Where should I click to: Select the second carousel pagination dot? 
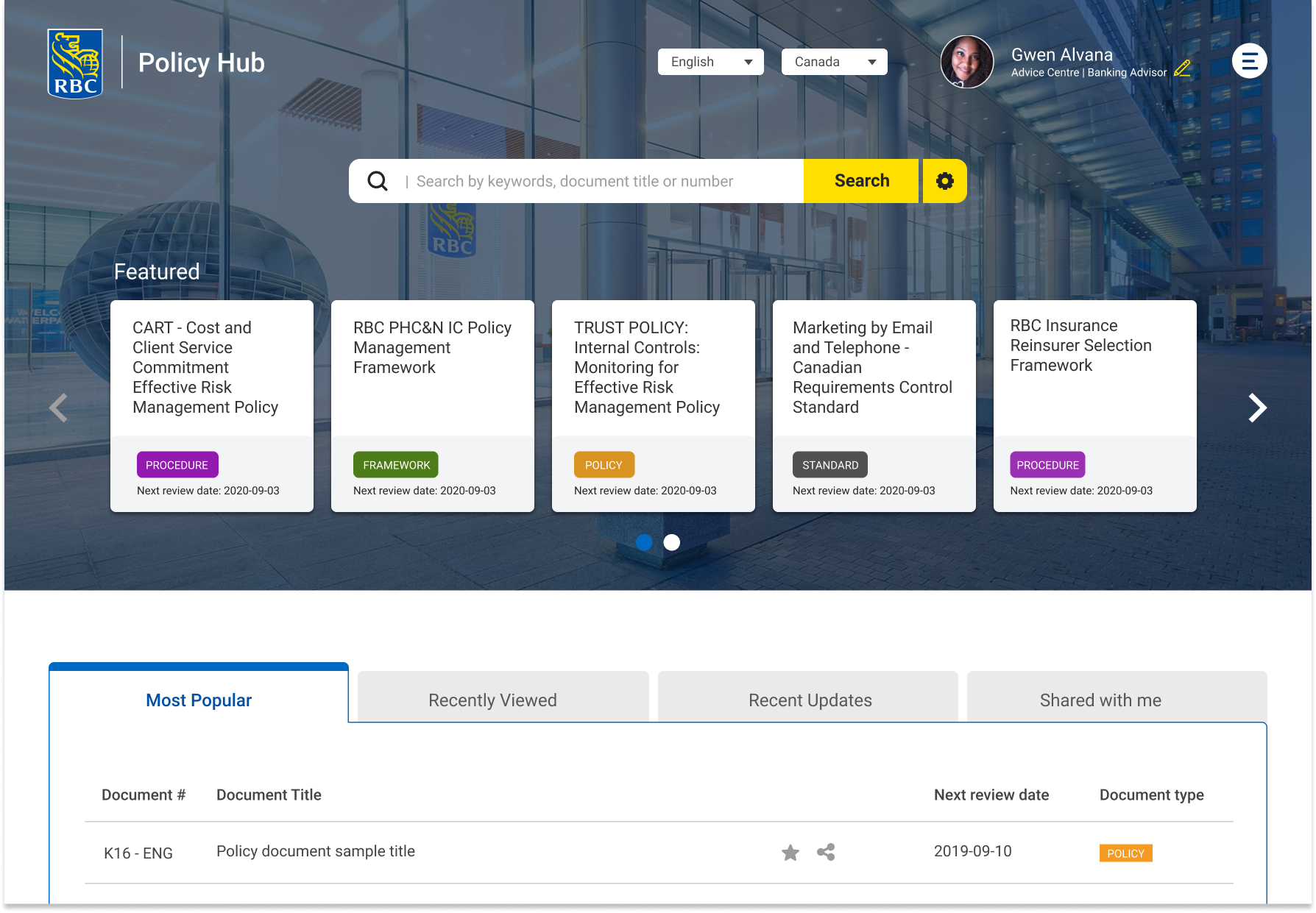tap(671, 543)
